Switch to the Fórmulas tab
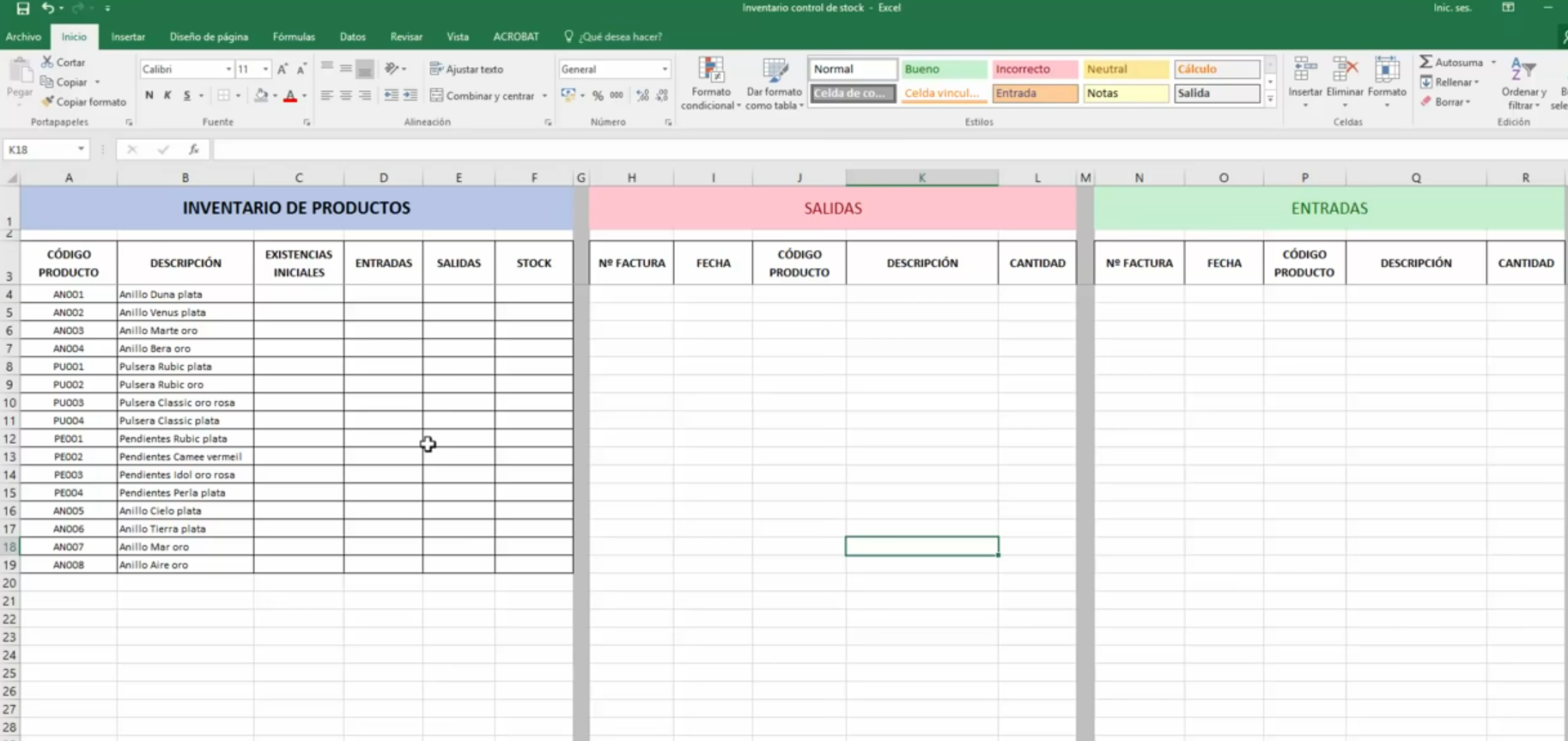The width and height of the screenshot is (1568, 741). click(x=294, y=37)
